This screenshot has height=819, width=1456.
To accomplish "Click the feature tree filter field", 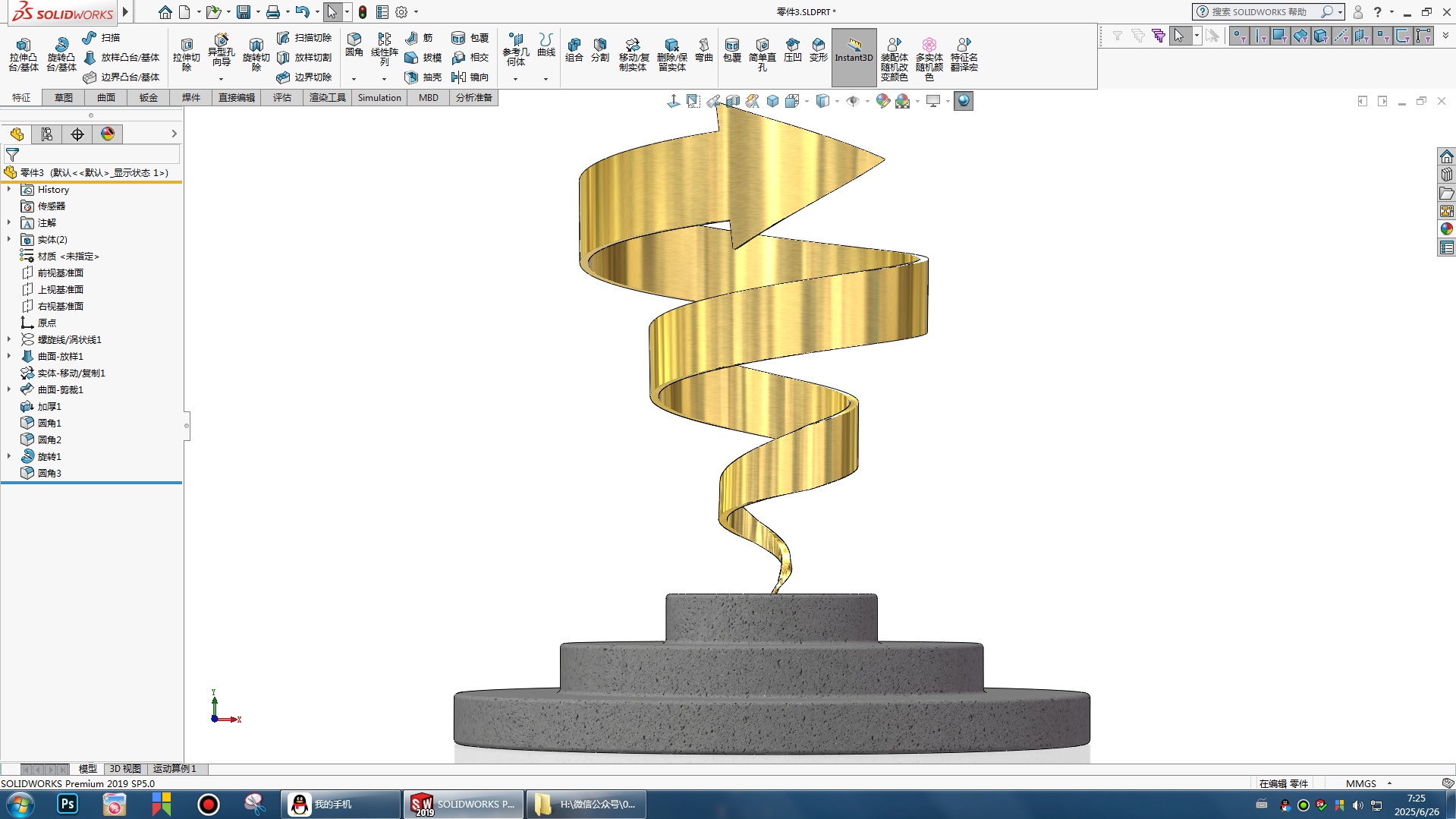I will 93,154.
